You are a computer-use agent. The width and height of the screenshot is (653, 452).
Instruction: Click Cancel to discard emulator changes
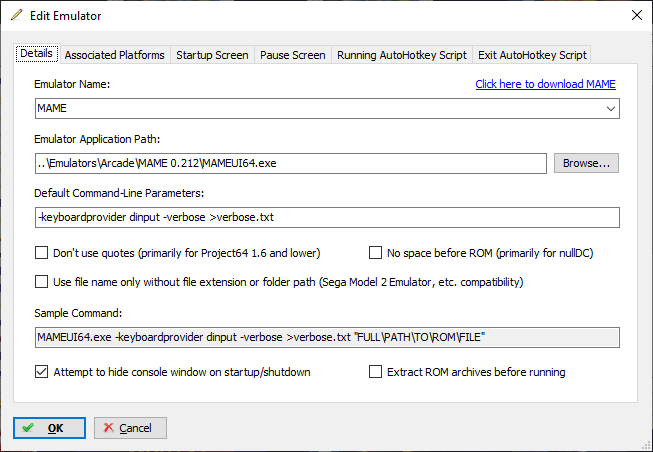[130, 428]
